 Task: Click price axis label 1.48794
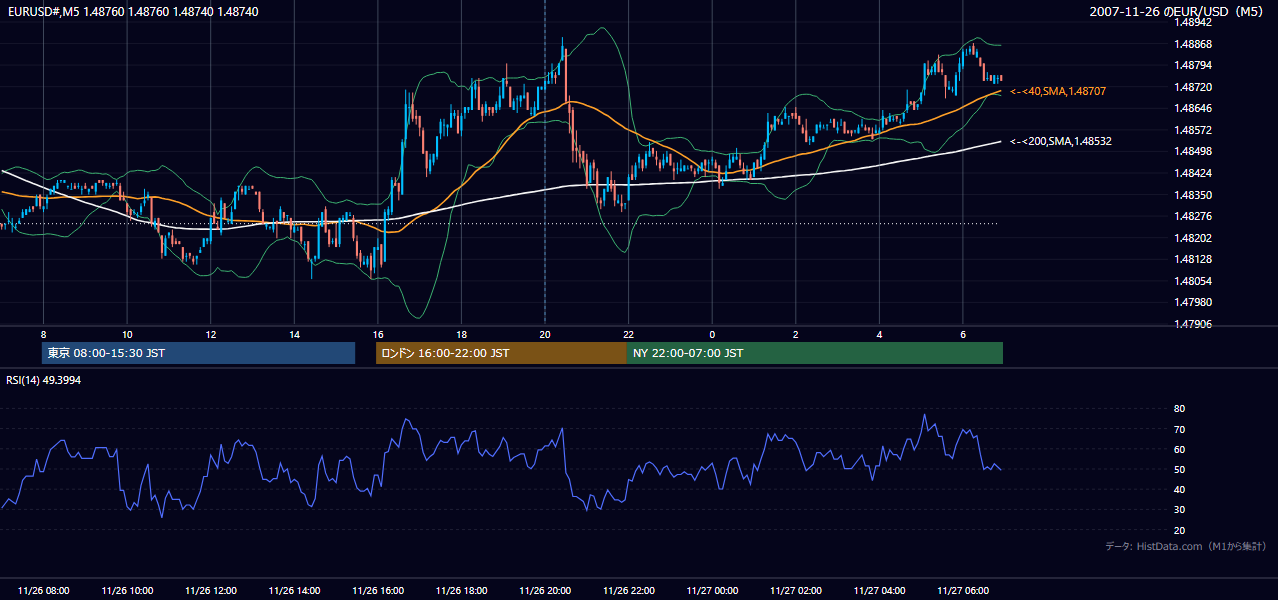tap(1193, 65)
